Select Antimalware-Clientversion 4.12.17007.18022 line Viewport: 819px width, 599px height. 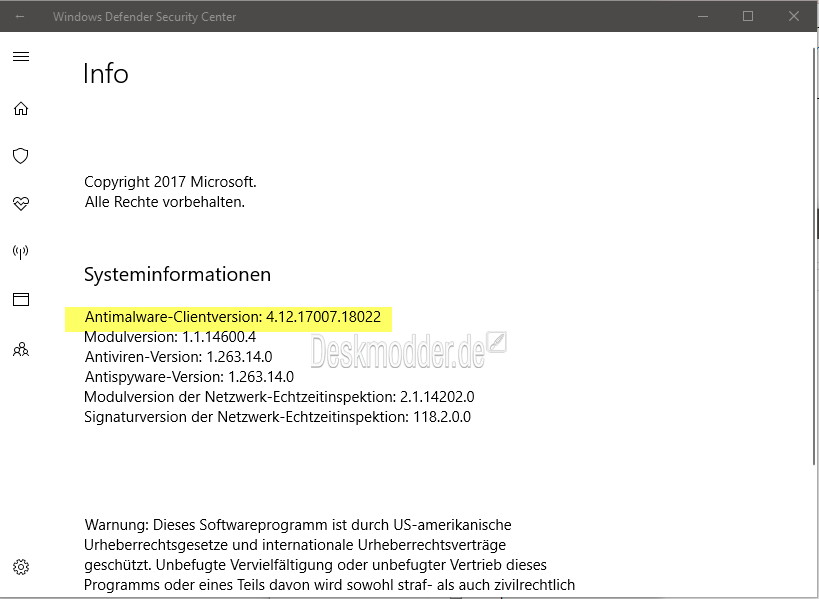click(233, 317)
